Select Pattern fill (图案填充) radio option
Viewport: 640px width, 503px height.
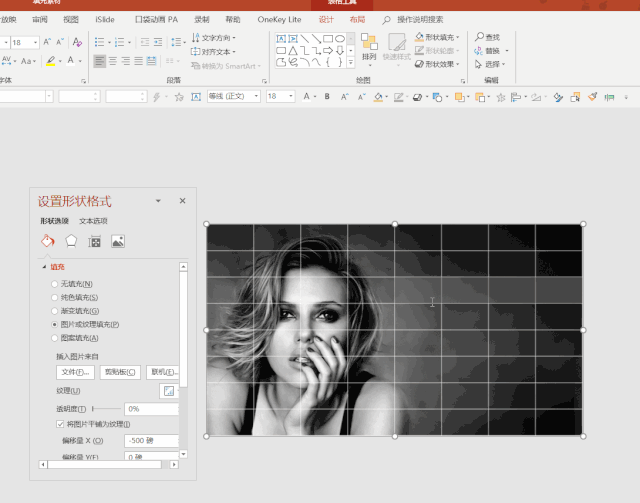point(54,338)
